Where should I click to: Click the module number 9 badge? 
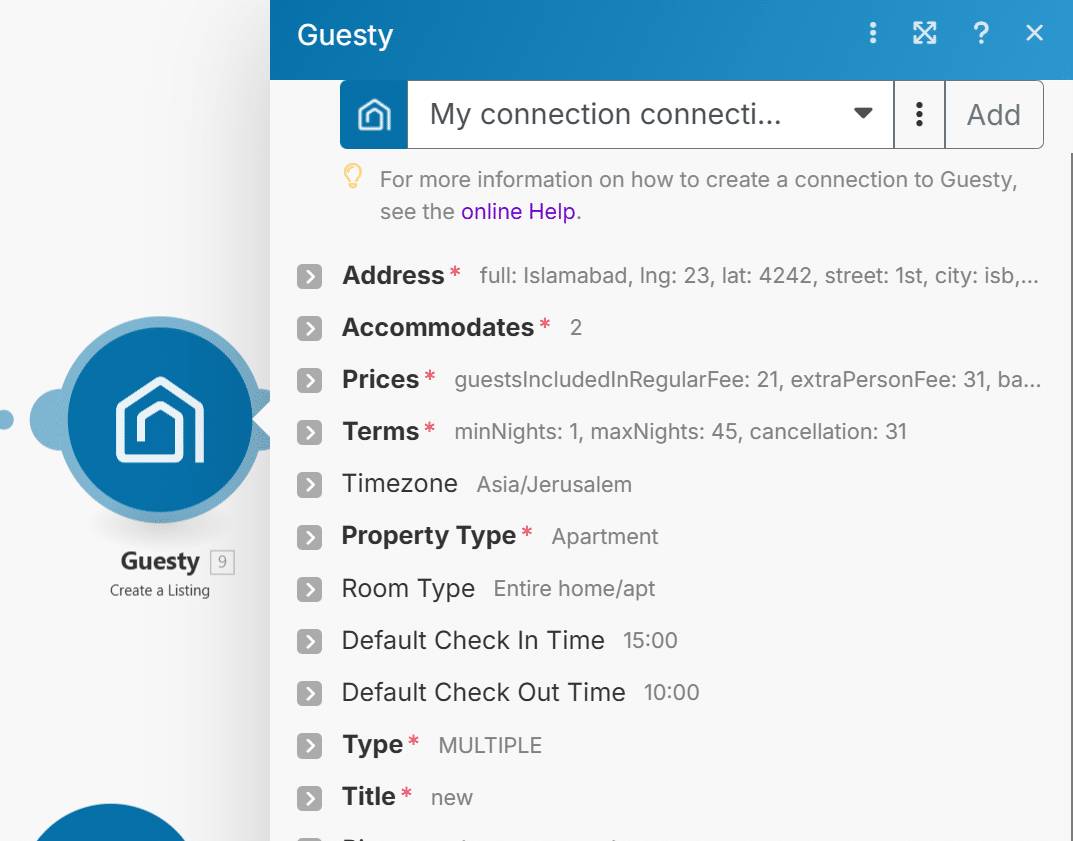223,563
